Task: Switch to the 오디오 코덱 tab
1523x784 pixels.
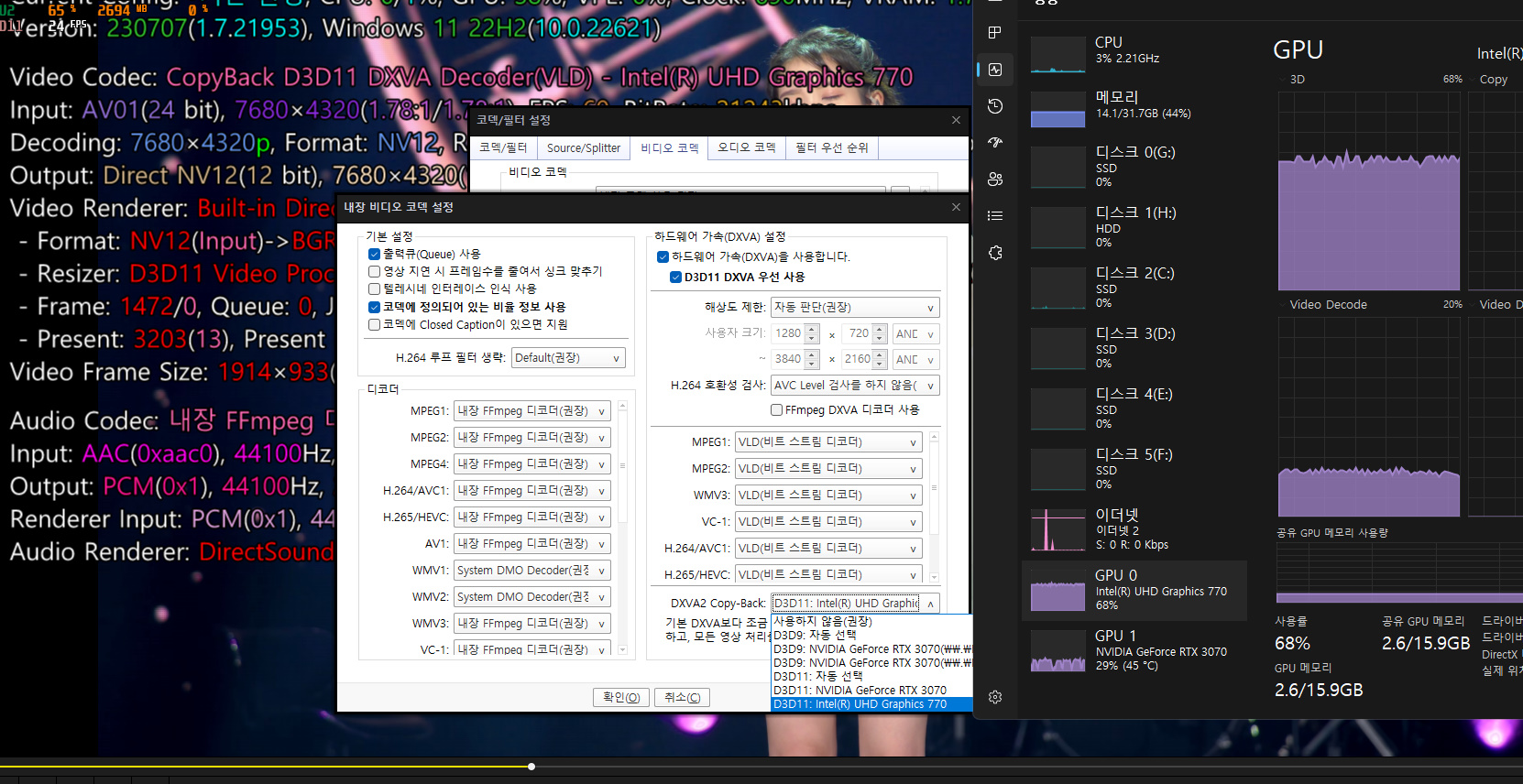Action: [746, 147]
